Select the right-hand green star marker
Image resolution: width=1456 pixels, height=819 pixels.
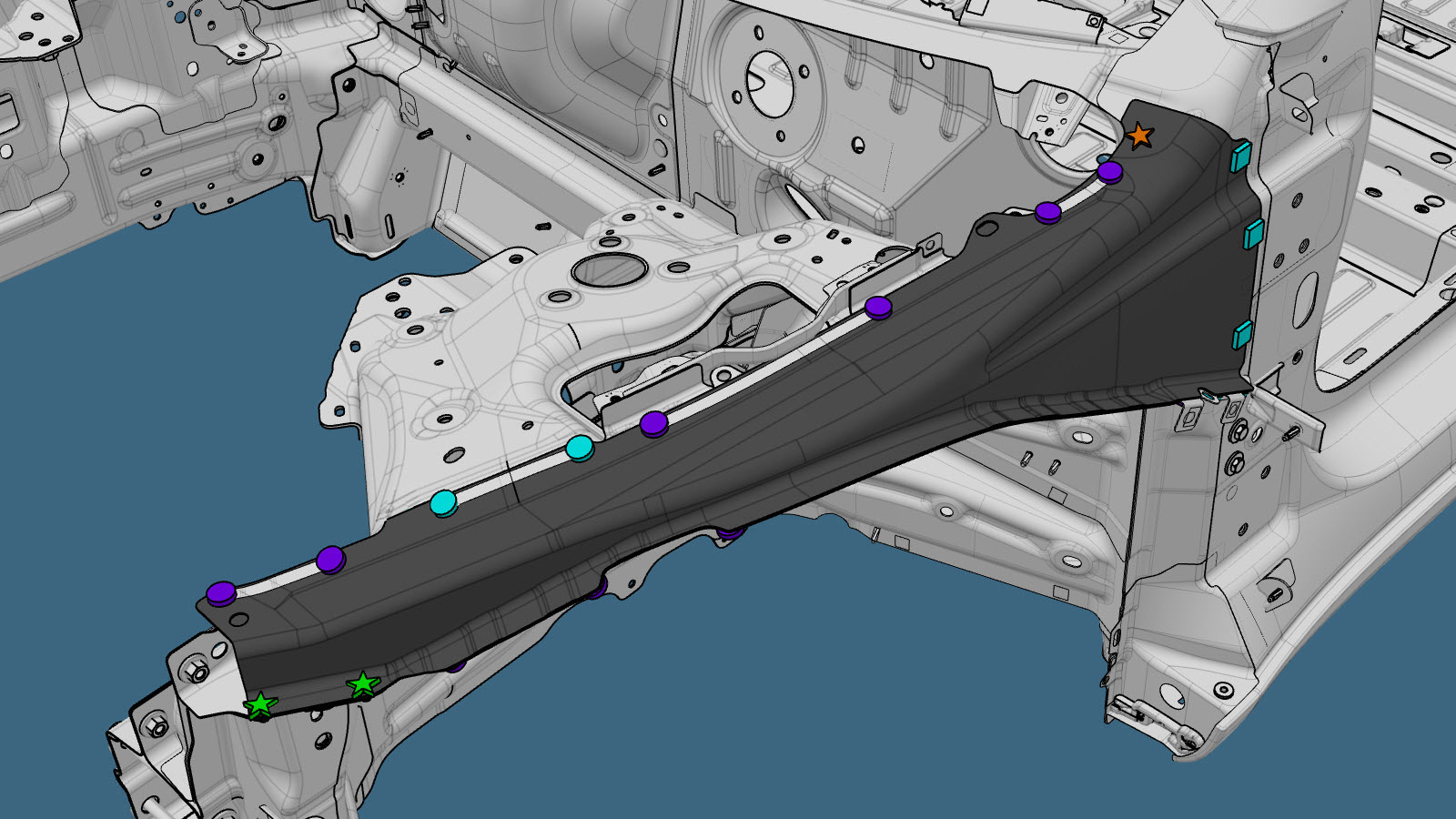363,684
